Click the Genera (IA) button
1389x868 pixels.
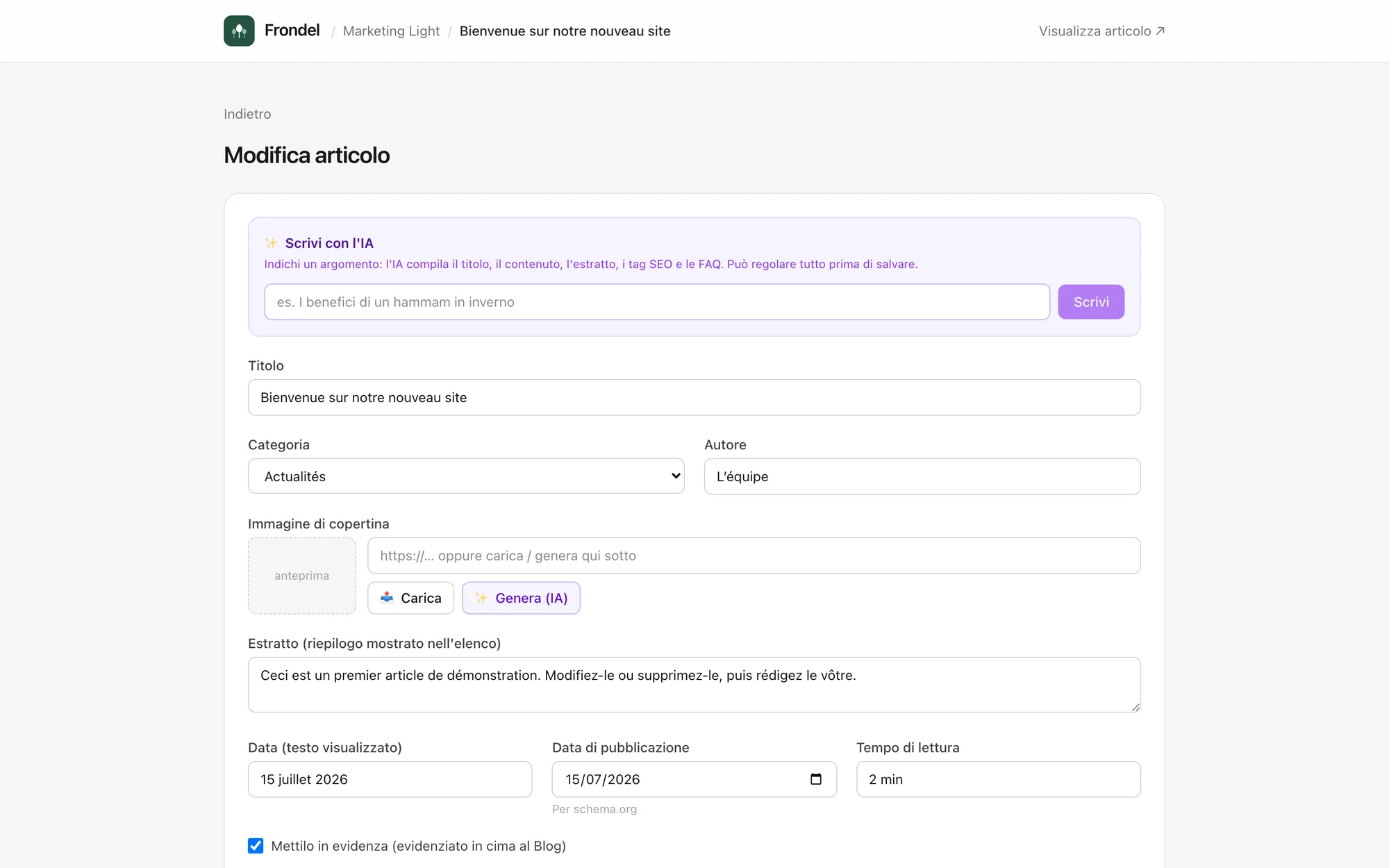pos(521,598)
